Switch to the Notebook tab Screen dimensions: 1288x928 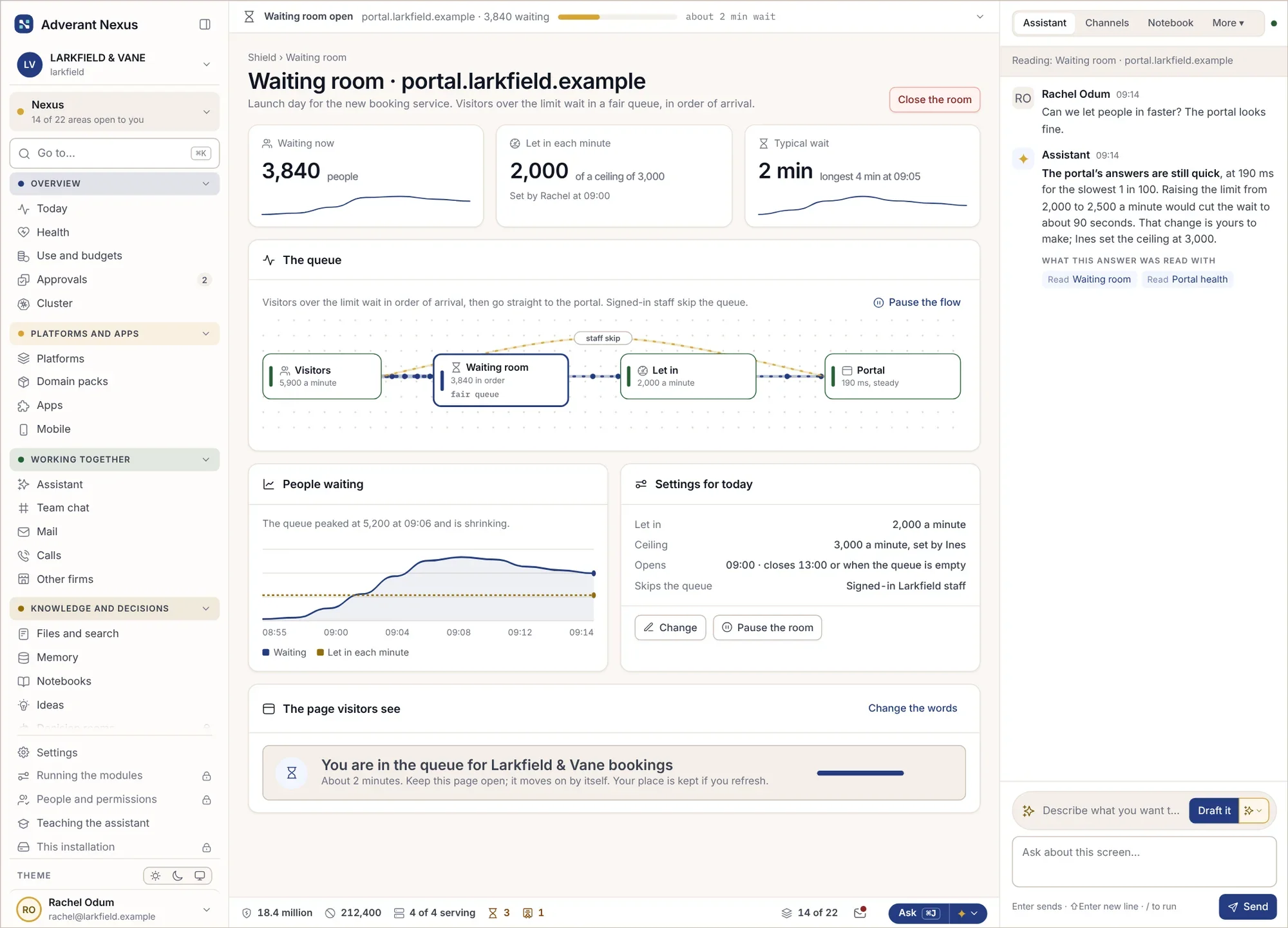[1170, 23]
